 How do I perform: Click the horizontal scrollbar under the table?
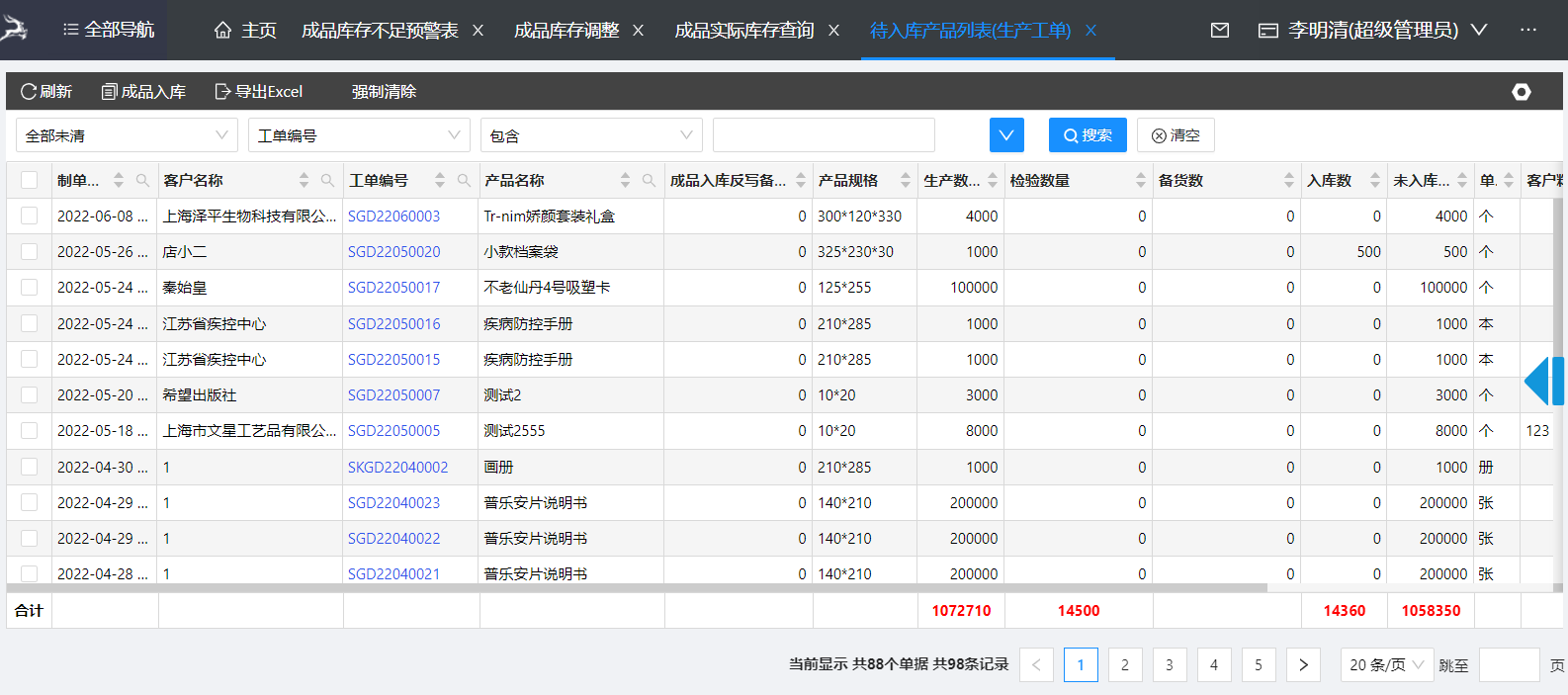click(x=633, y=587)
